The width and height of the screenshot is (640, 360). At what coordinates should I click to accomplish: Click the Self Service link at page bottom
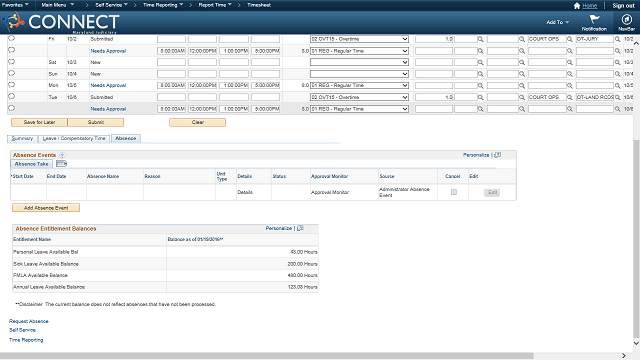pos(22,330)
